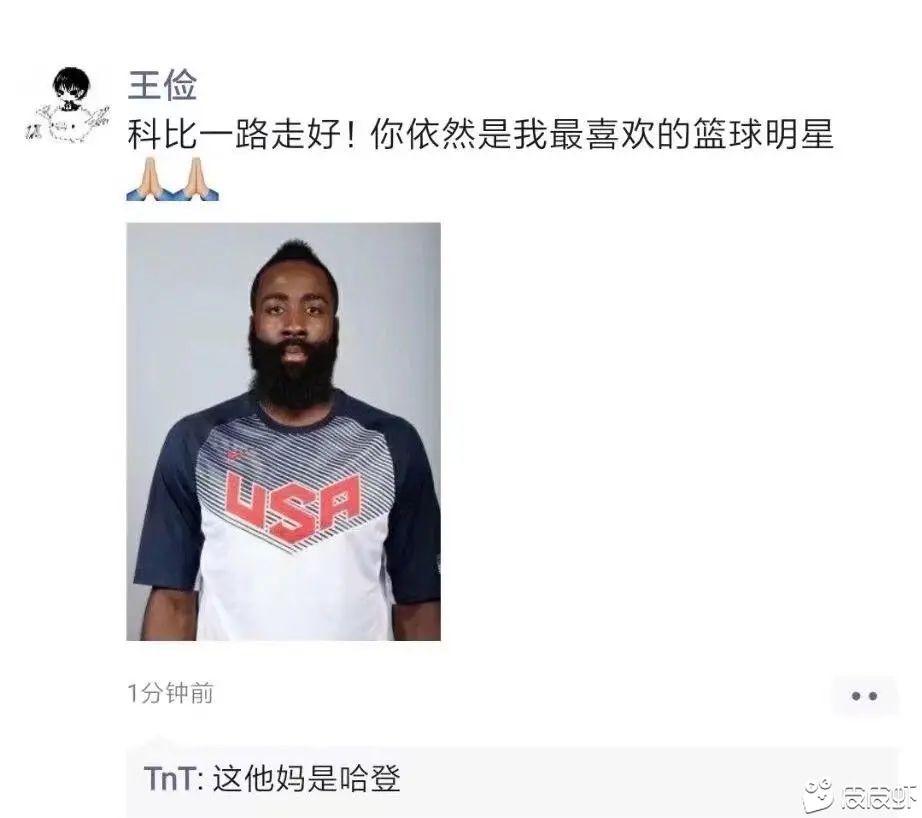Viewport: 922px width, 818px height.
Task: Click the 皮皮虾 watermark mascot icon
Action: 819,797
